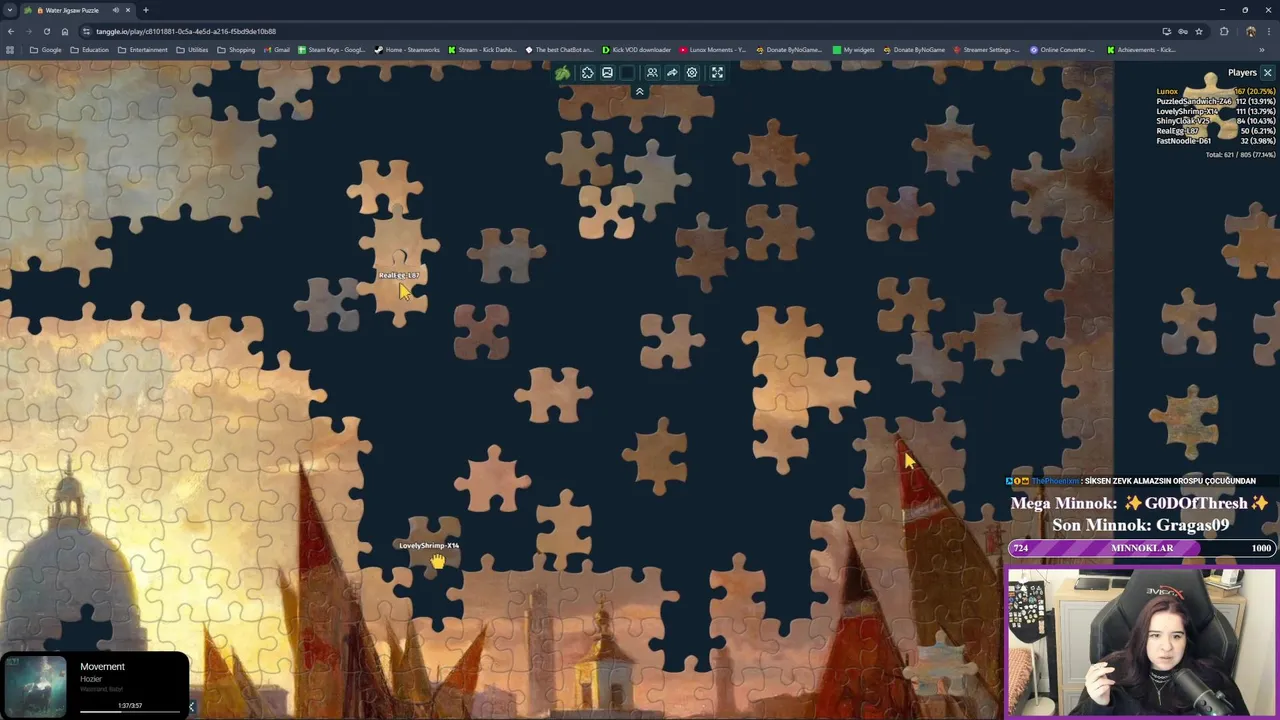1280x720 pixels.
Task: Click the RealEgg-L87 cursor label
Action: 398,275
